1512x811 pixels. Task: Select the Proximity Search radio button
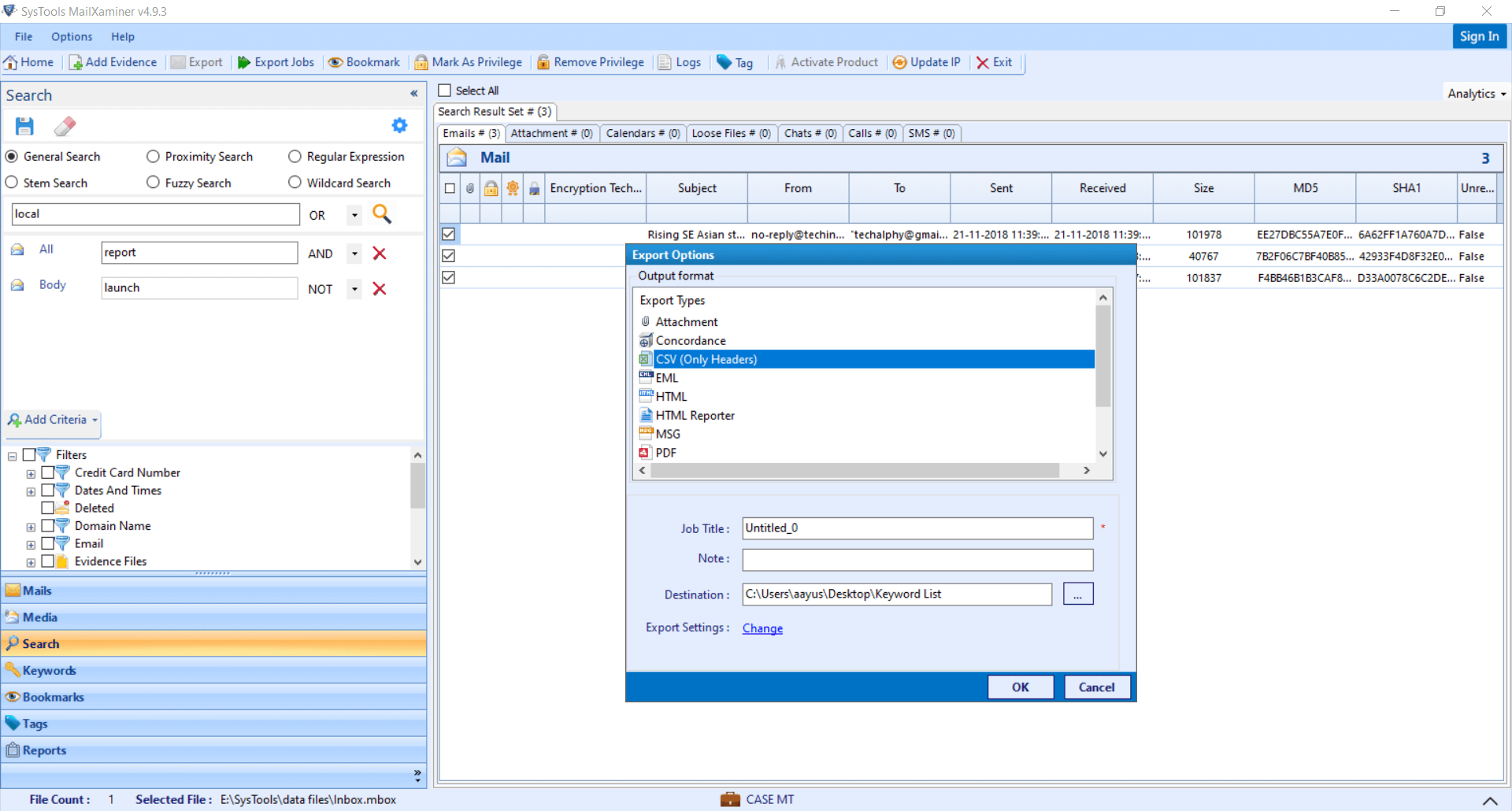pyautogui.click(x=153, y=156)
